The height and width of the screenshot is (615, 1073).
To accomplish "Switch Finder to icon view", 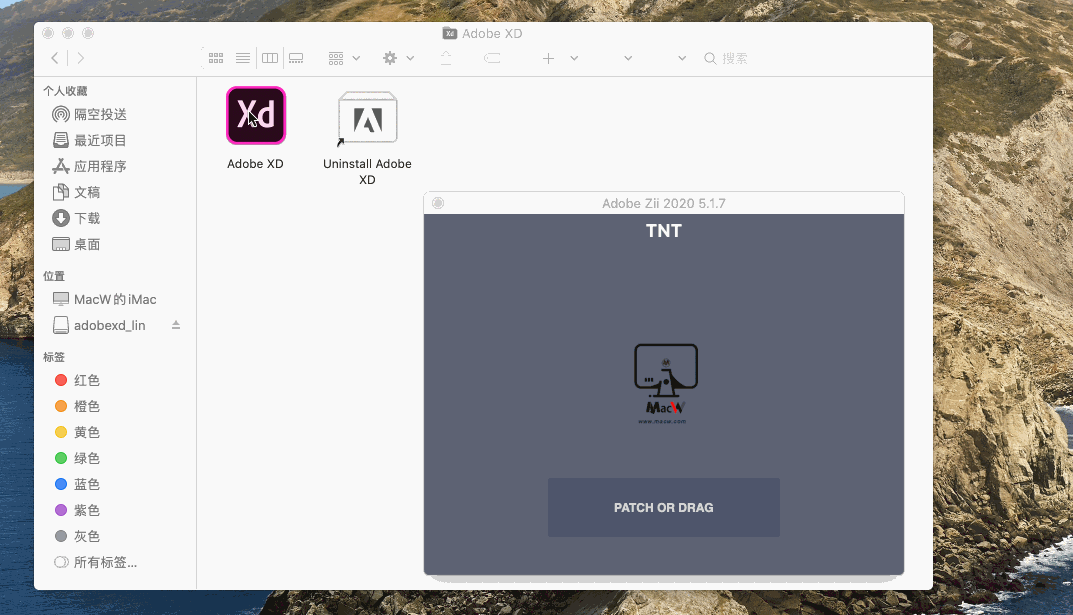I will [216, 58].
